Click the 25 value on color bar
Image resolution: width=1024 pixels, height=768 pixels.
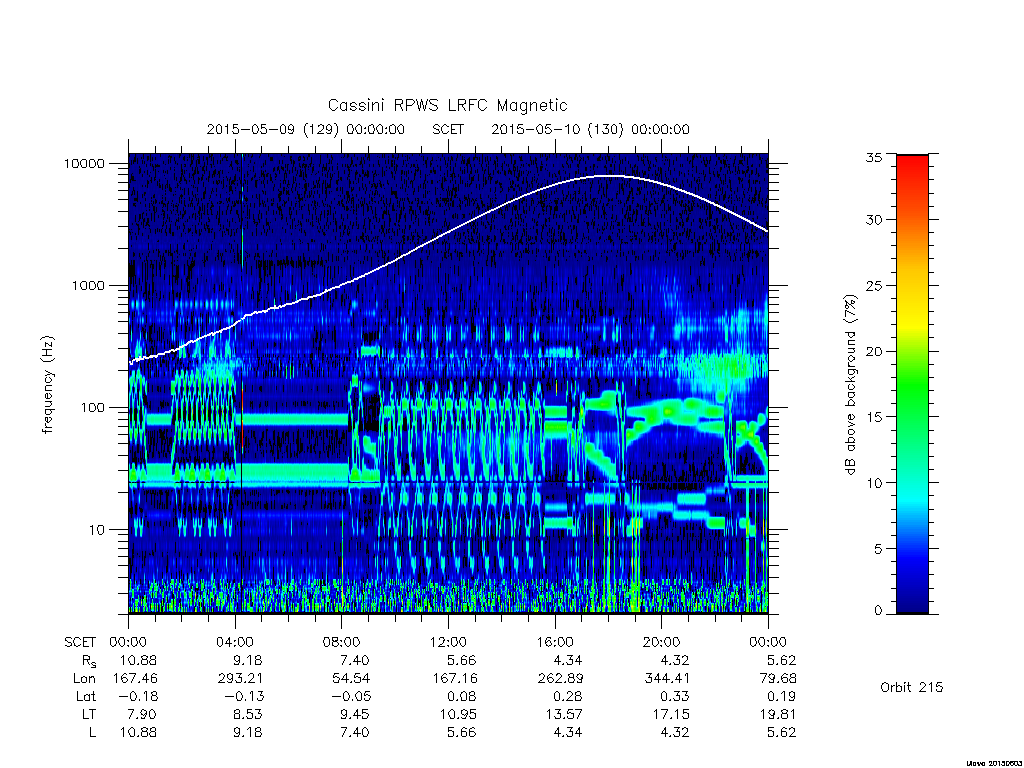pos(873,286)
